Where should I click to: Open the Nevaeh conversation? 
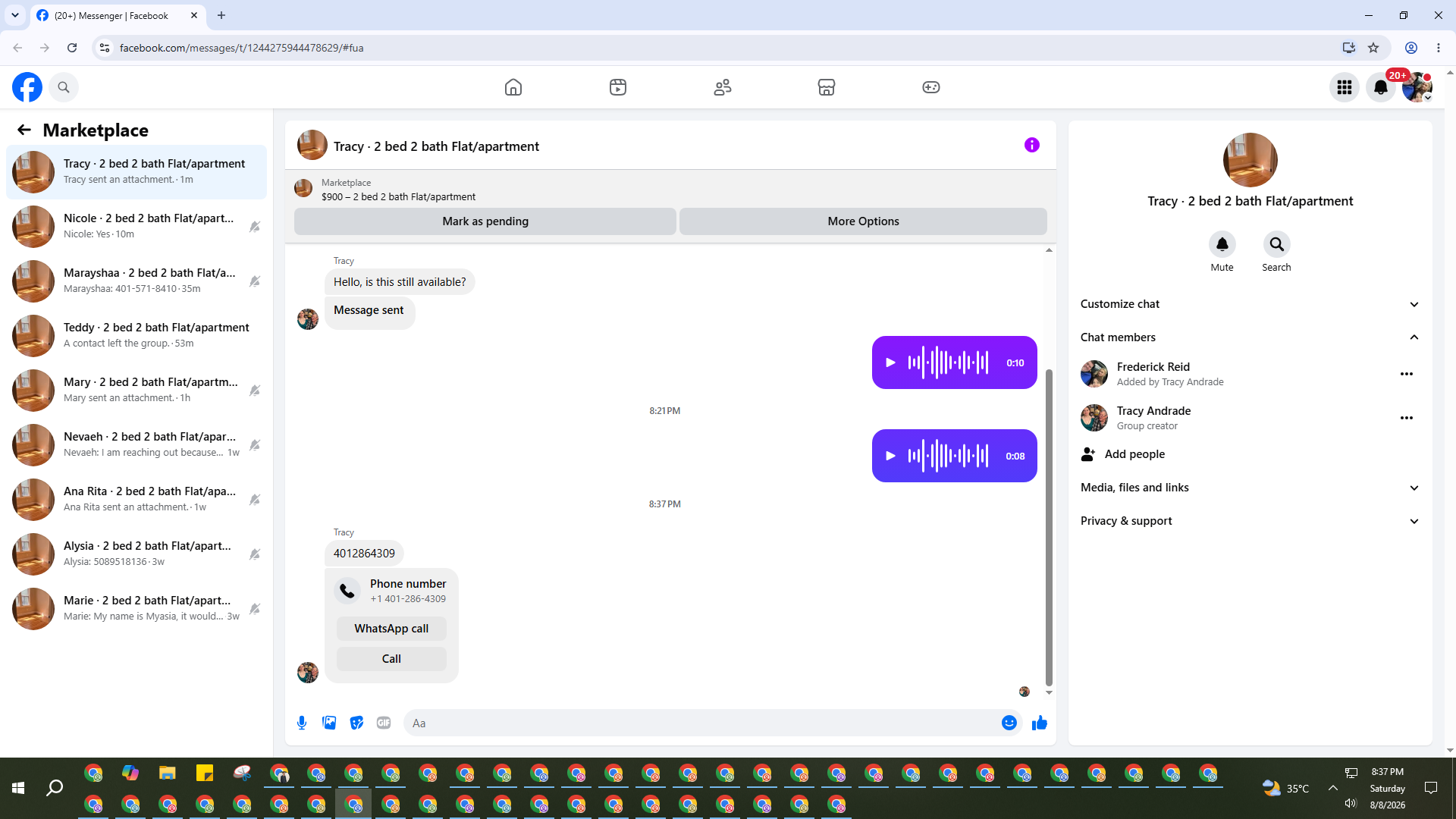pos(136,445)
